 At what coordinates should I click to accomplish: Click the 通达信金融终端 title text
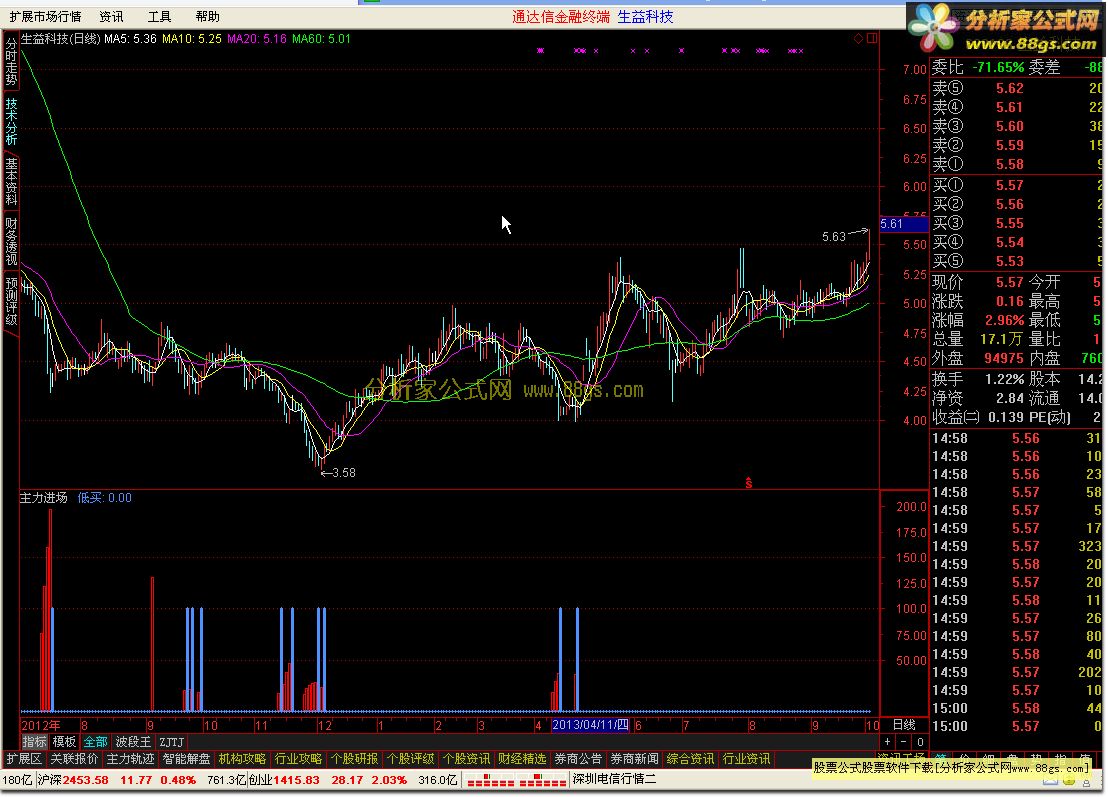click(x=561, y=17)
